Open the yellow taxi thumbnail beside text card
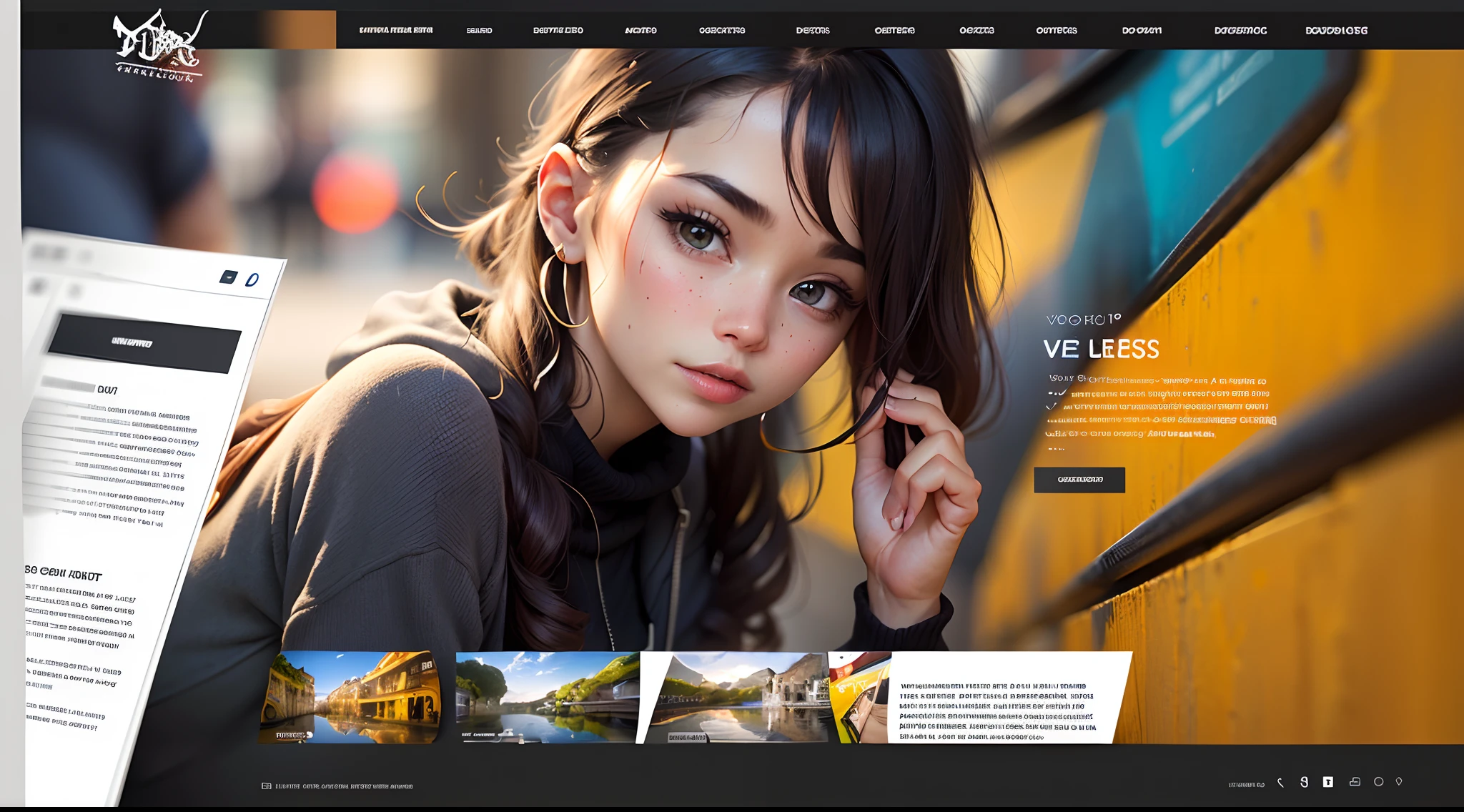 [861, 698]
